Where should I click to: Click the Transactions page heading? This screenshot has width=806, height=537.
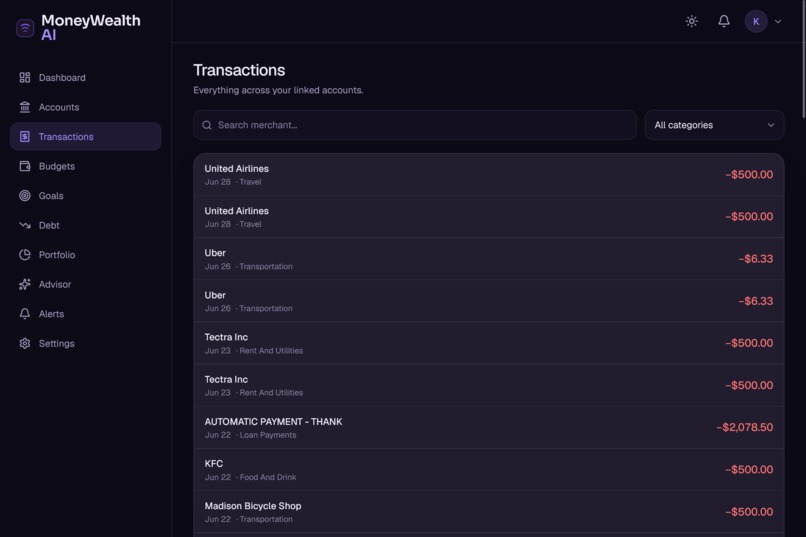point(239,70)
